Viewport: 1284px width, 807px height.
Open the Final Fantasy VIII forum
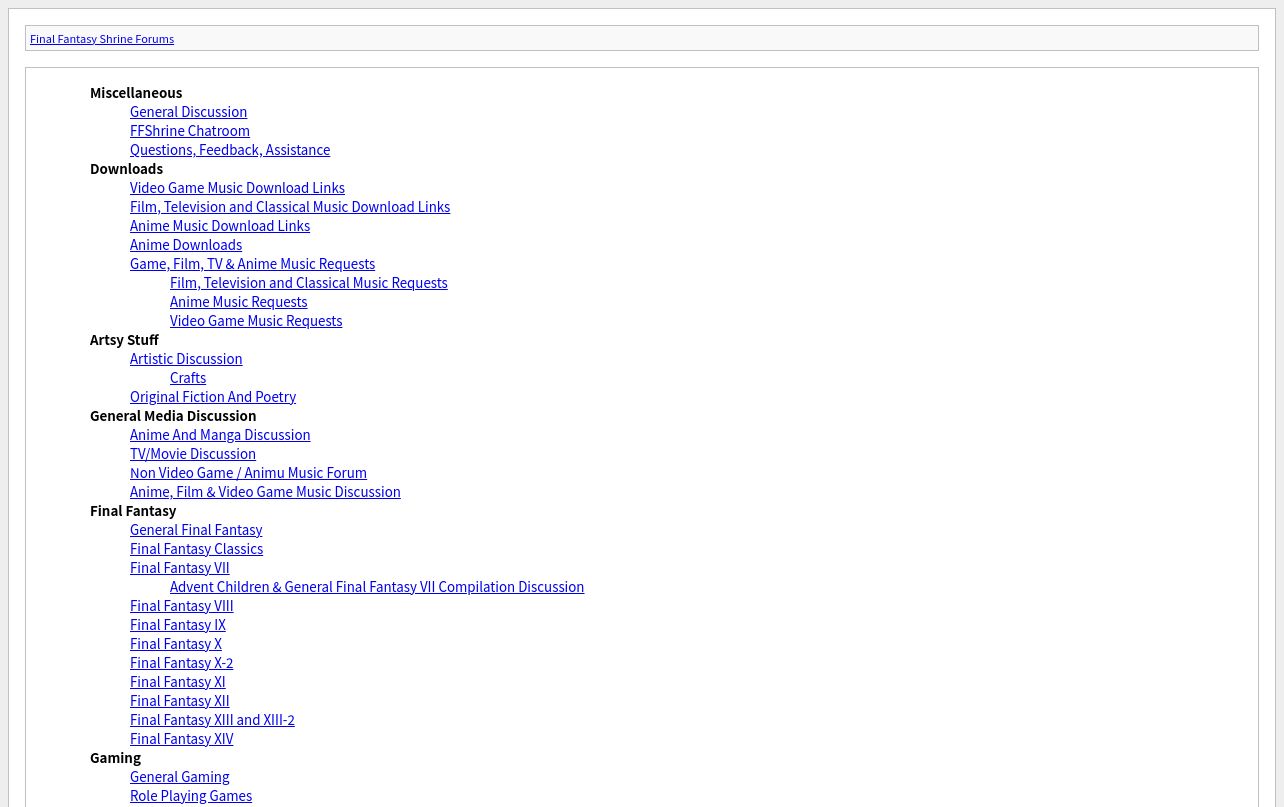point(181,606)
